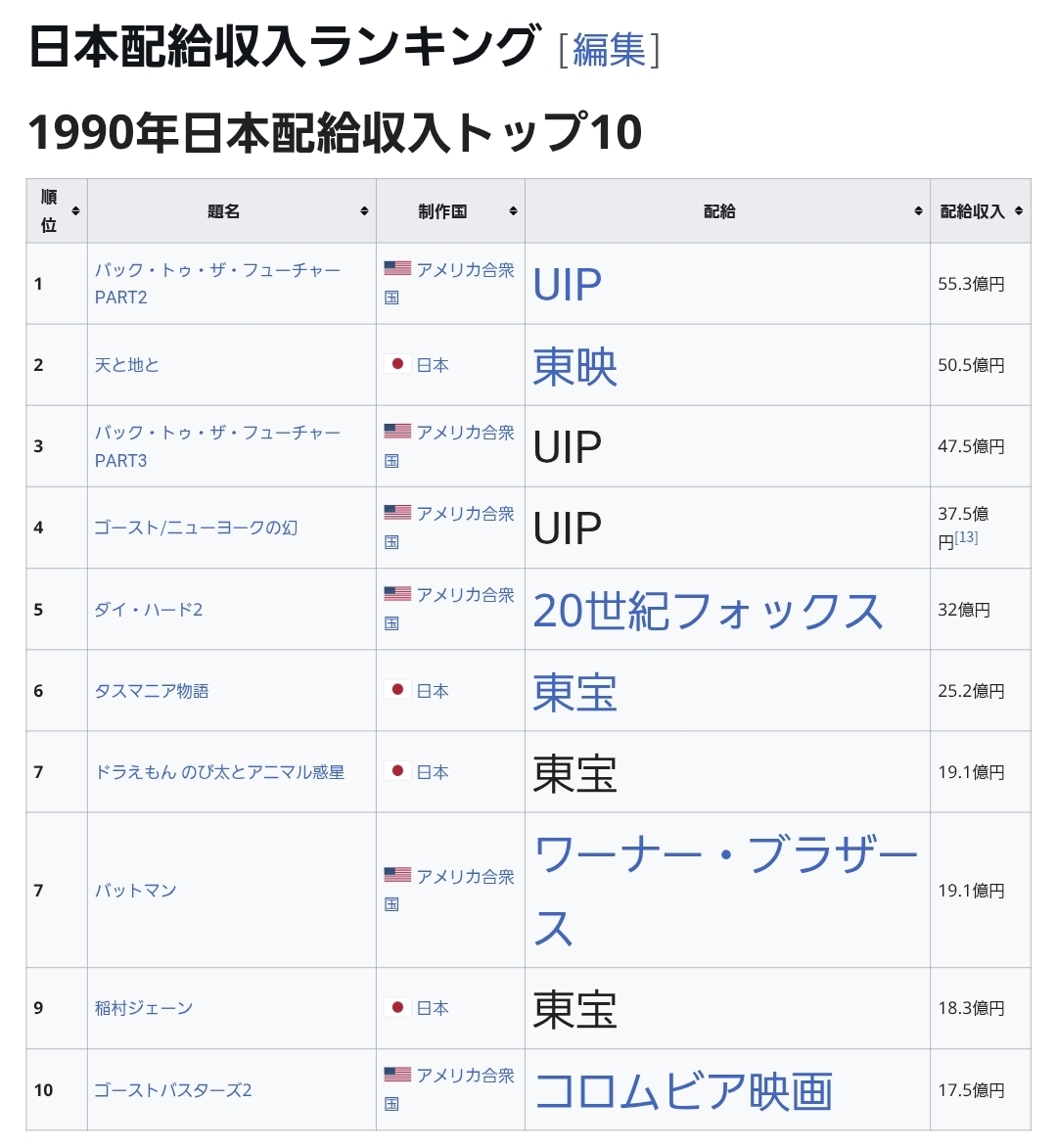The width and height of the screenshot is (1057, 1148).
Task: Sort by 配給 distributor column arrows
Action: [x=918, y=211]
